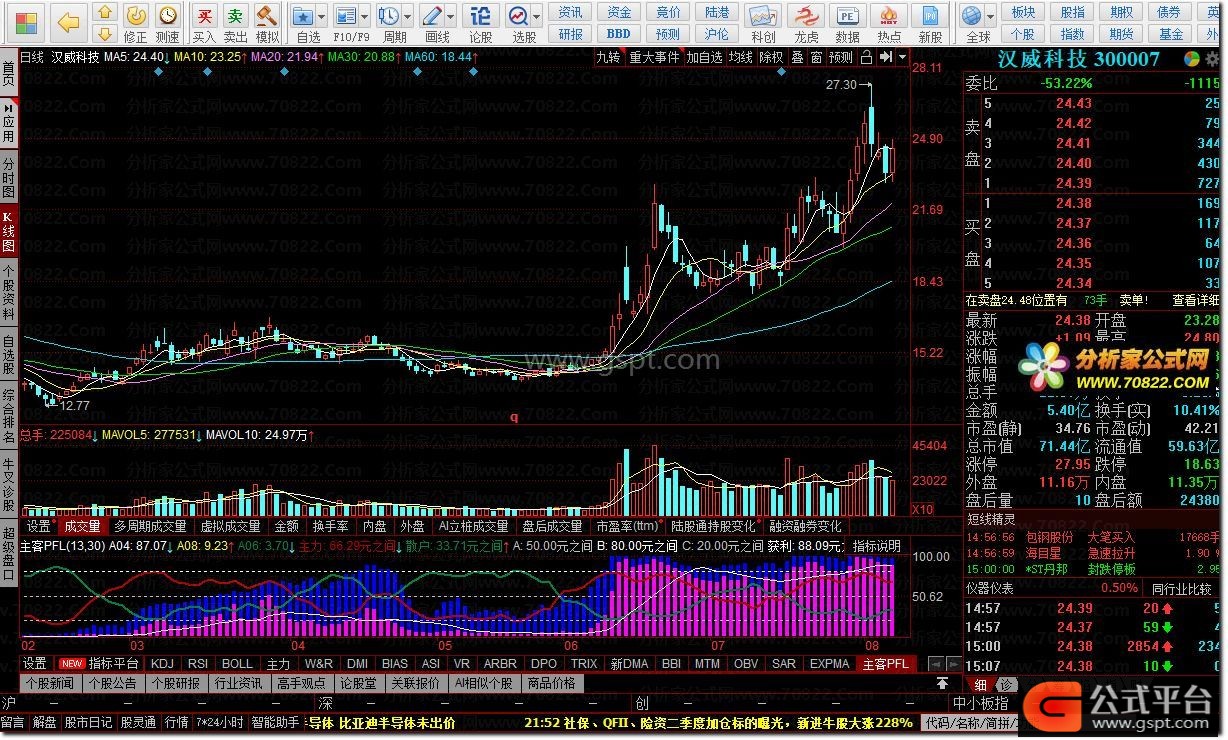Select the 画线 drawing pencil icon
Image resolution: width=1228 pixels, height=740 pixels.
432,16
